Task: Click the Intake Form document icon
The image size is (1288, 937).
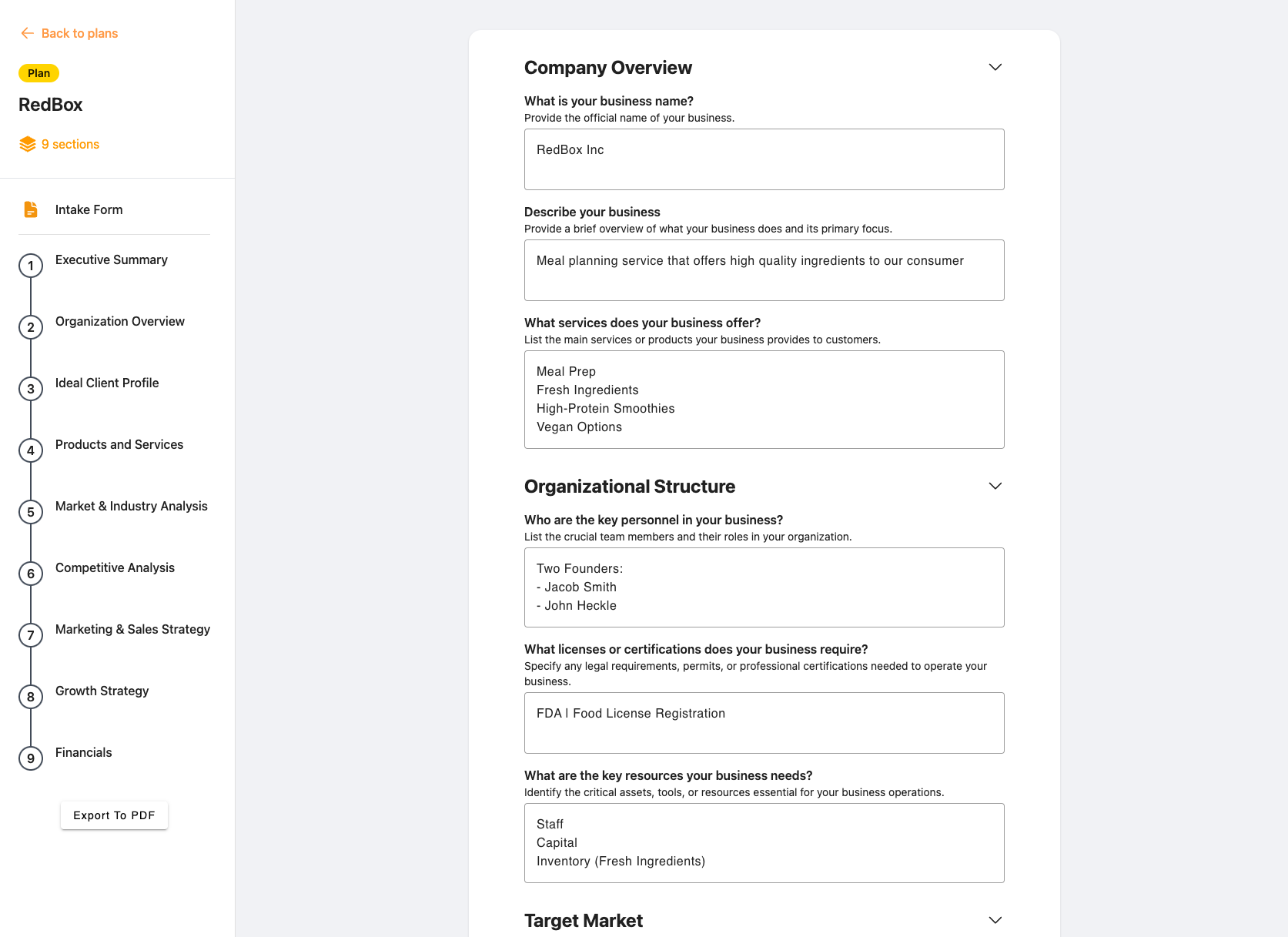Action: tap(31, 209)
